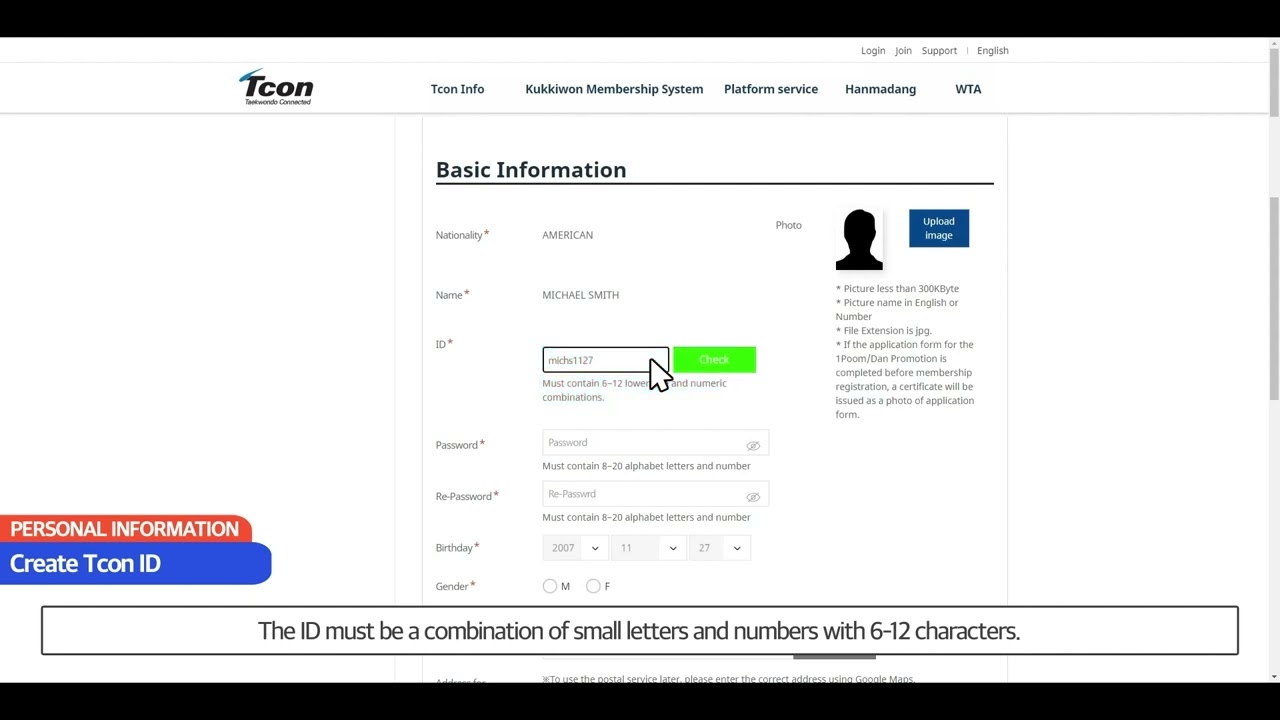Screen dimensions: 1280x720
Task: Toggle Password field visibility eye icon
Action: (x=753, y=446)
